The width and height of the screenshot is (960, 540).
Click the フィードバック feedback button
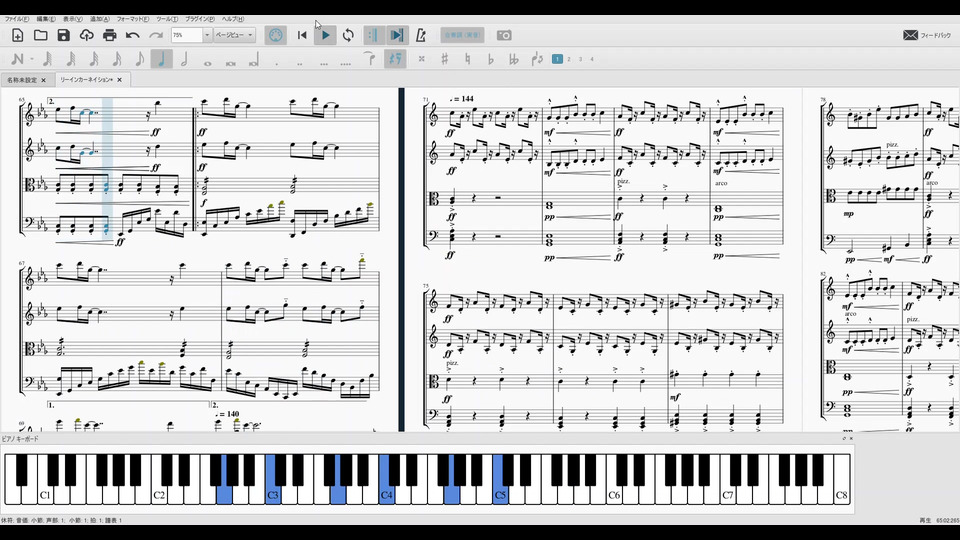[926, 35]
